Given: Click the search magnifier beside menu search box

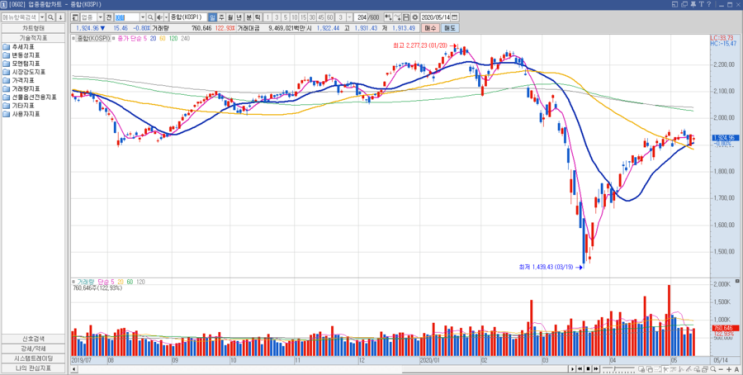Looking at the screenshot, I should [50, 17].
